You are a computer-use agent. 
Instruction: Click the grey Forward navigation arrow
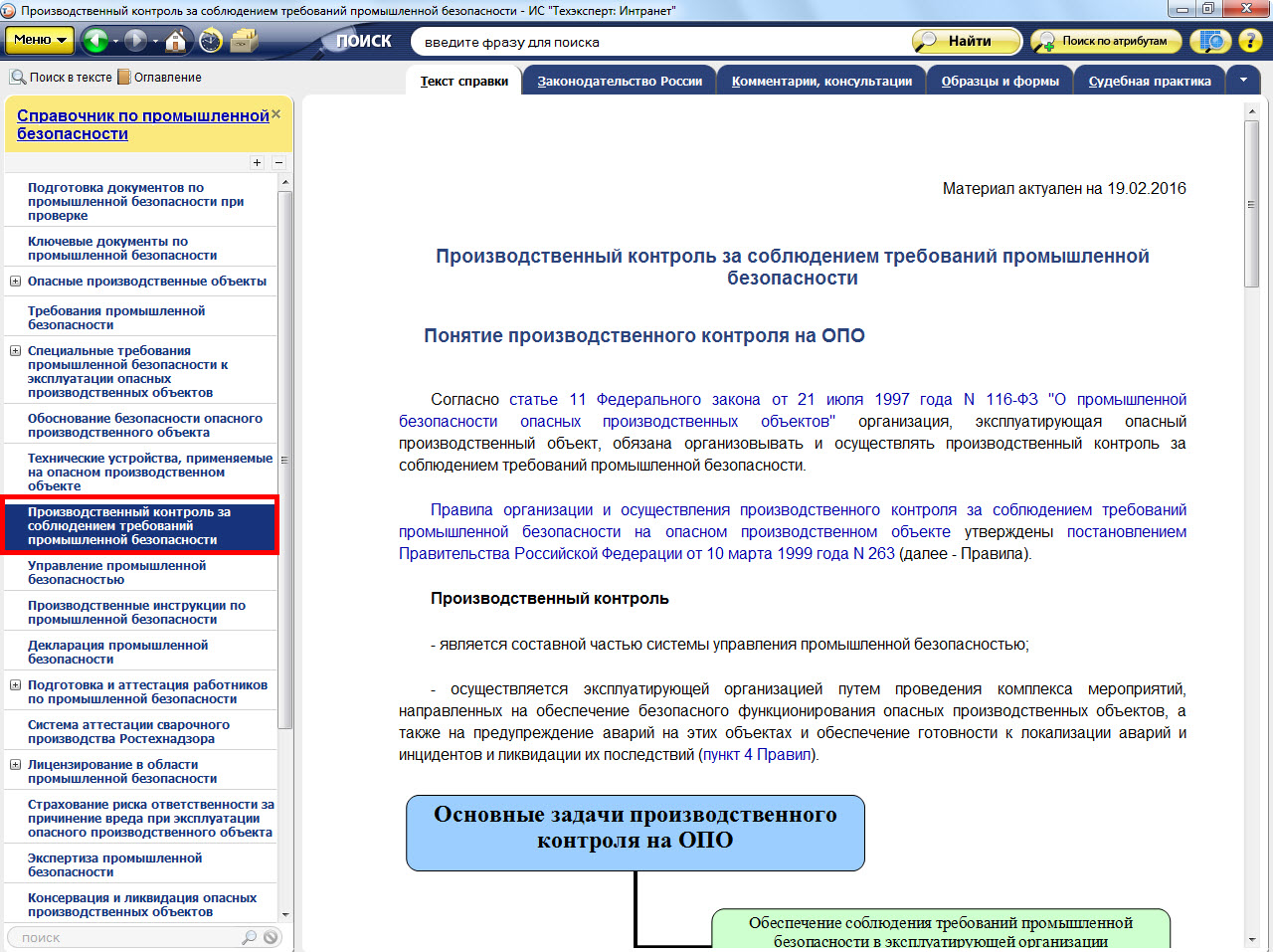[135, 41]
